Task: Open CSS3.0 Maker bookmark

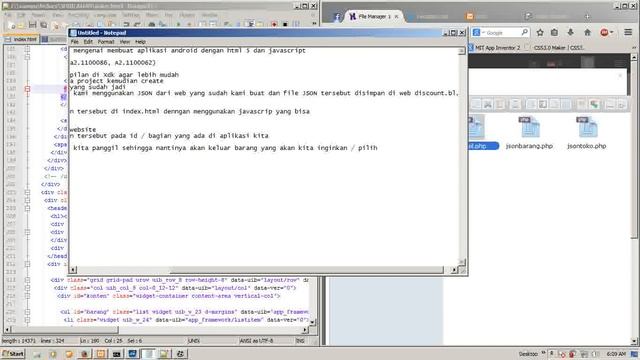Action: (x=555, y=48)
